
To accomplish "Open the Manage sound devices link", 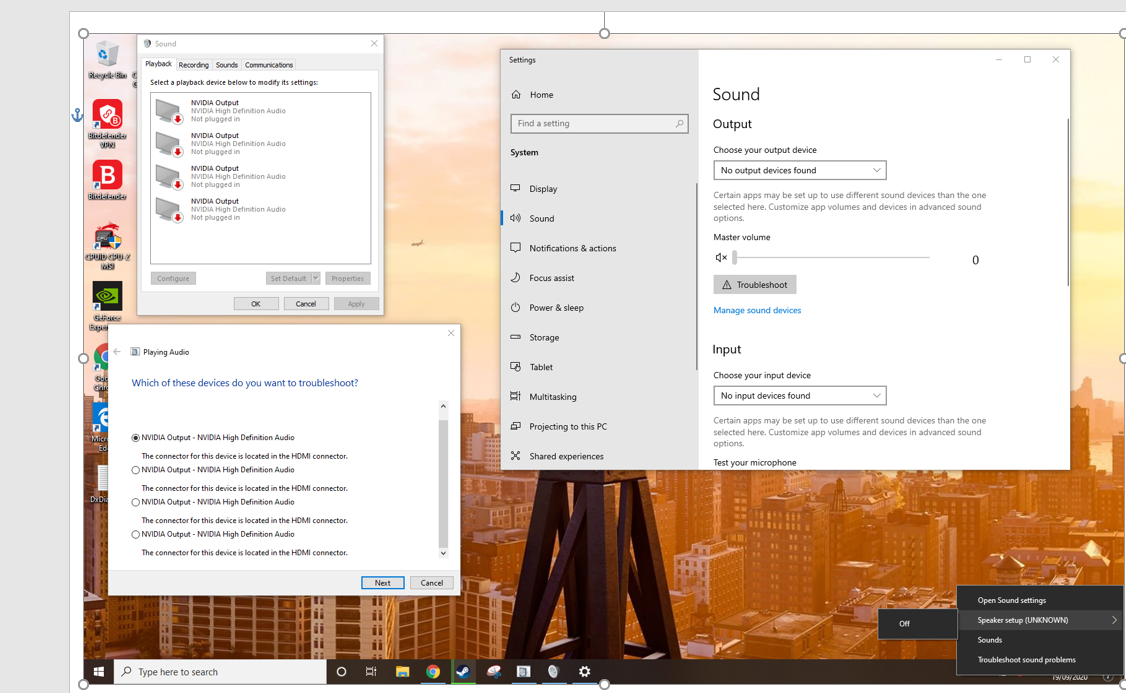I will pyautogui.click(x=757, y=310).
